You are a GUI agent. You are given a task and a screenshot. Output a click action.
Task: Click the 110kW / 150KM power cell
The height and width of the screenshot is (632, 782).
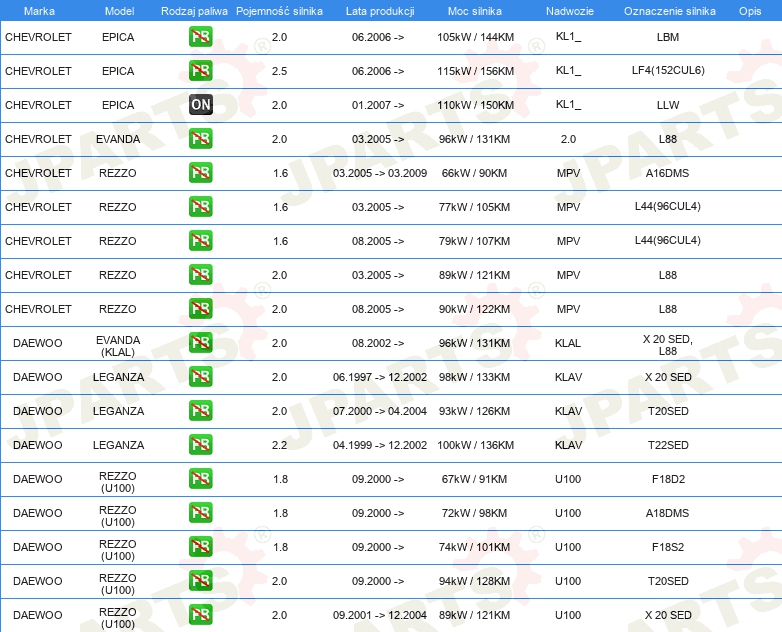[475, 105]
